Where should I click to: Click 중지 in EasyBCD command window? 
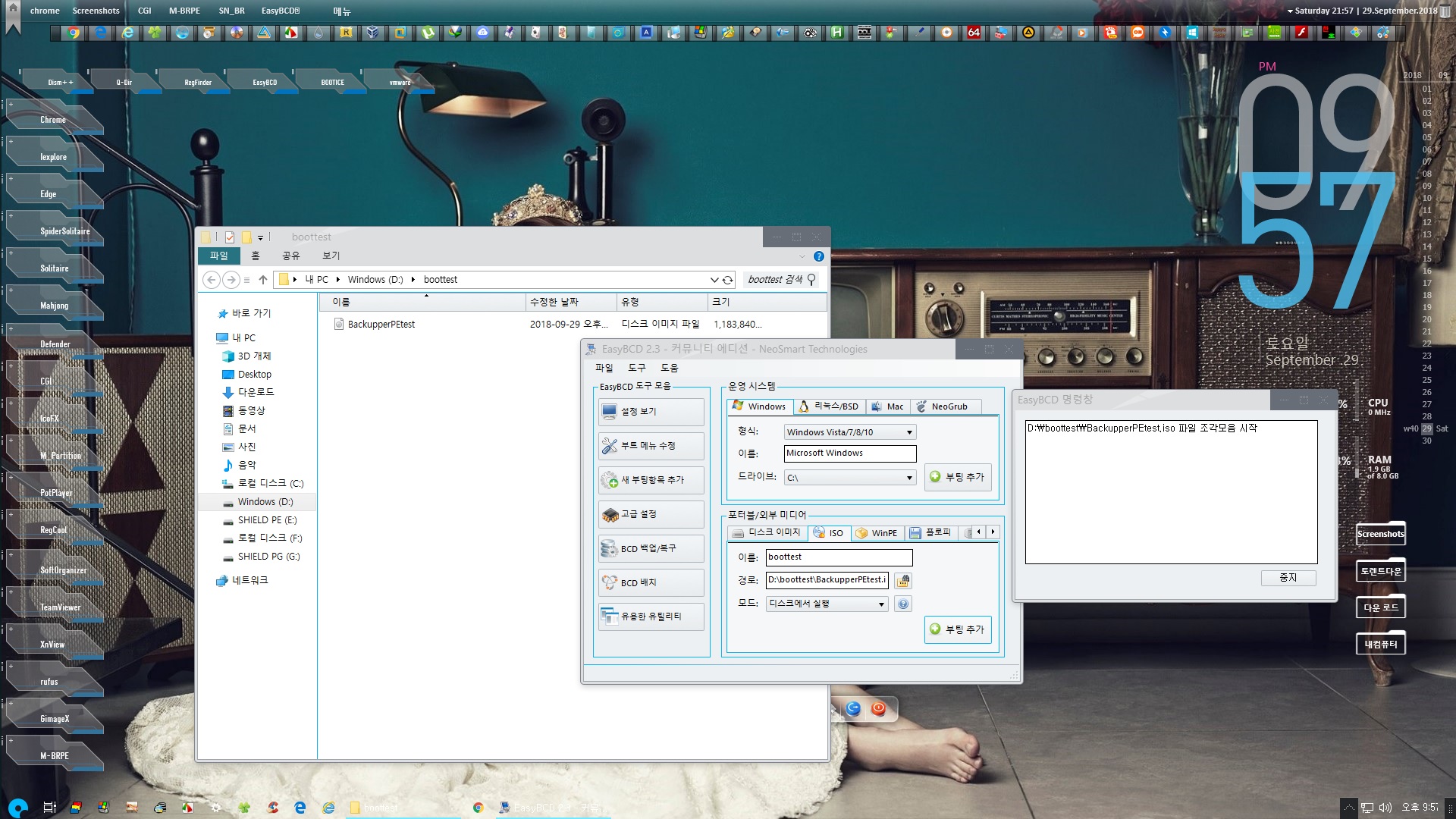tap(1288, 578)
